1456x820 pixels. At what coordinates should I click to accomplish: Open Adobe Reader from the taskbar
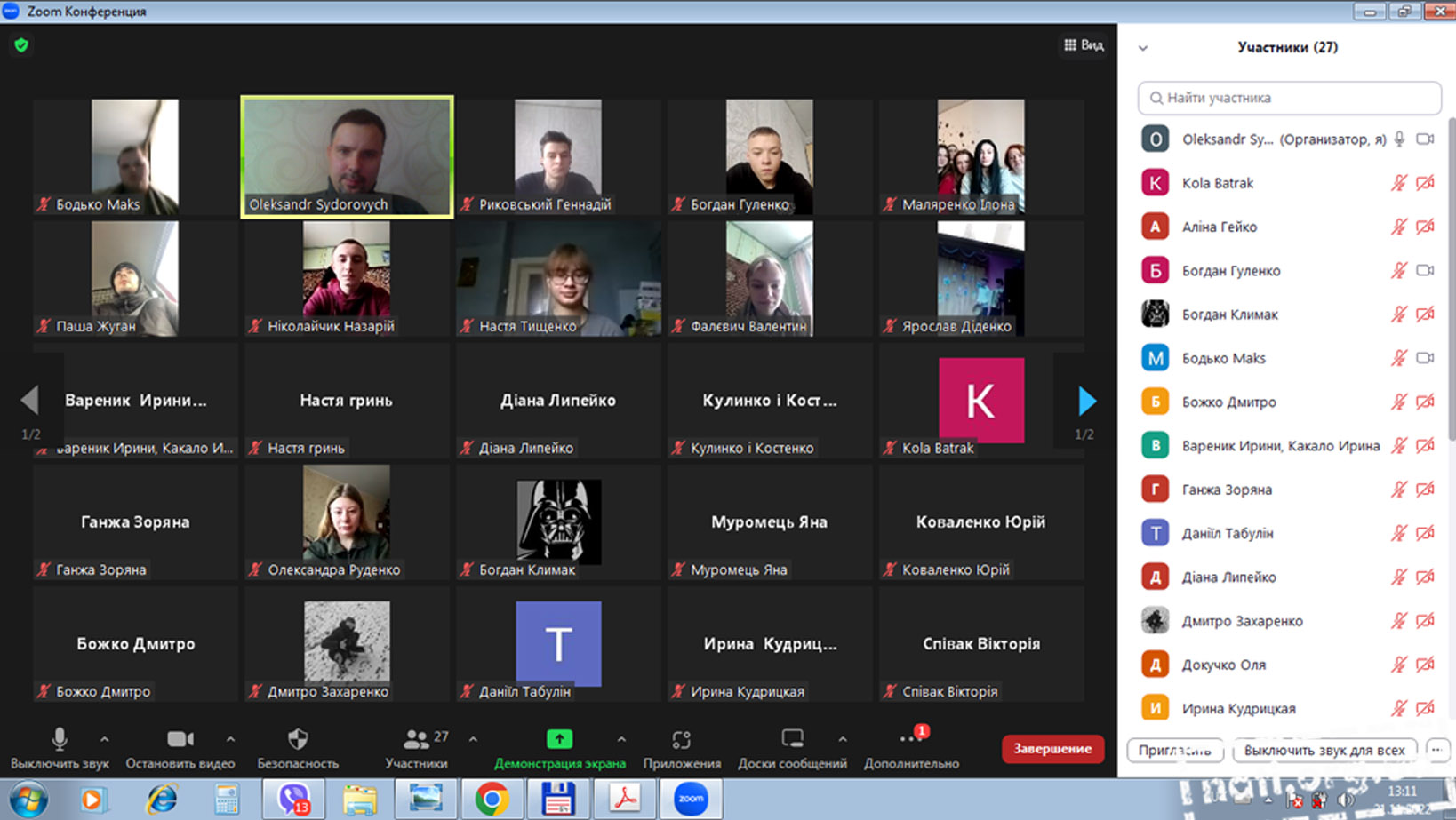tap(625, 800)
